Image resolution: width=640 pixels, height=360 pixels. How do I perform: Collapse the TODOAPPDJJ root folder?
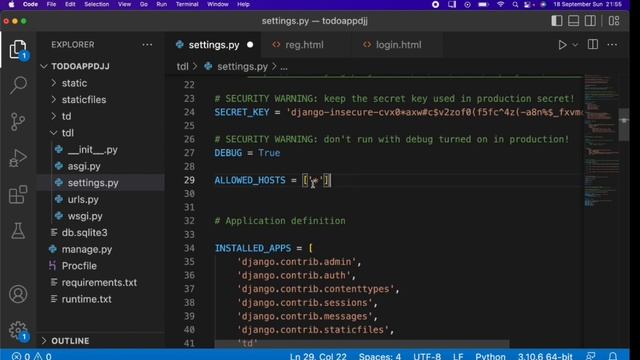(44, 66)
